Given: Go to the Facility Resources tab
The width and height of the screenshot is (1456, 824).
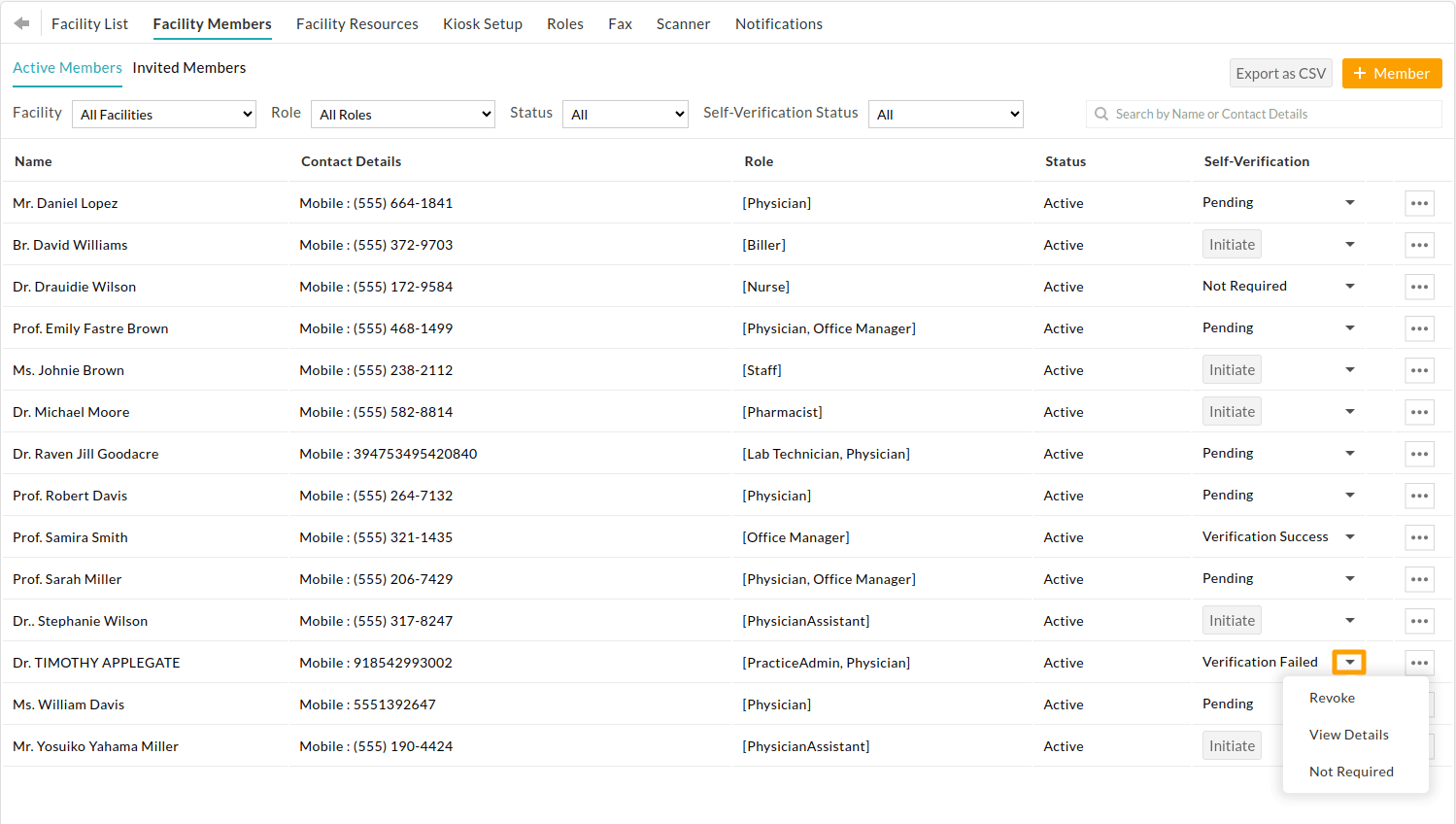Looking at the screenshot, I should (x=356, y=24).
